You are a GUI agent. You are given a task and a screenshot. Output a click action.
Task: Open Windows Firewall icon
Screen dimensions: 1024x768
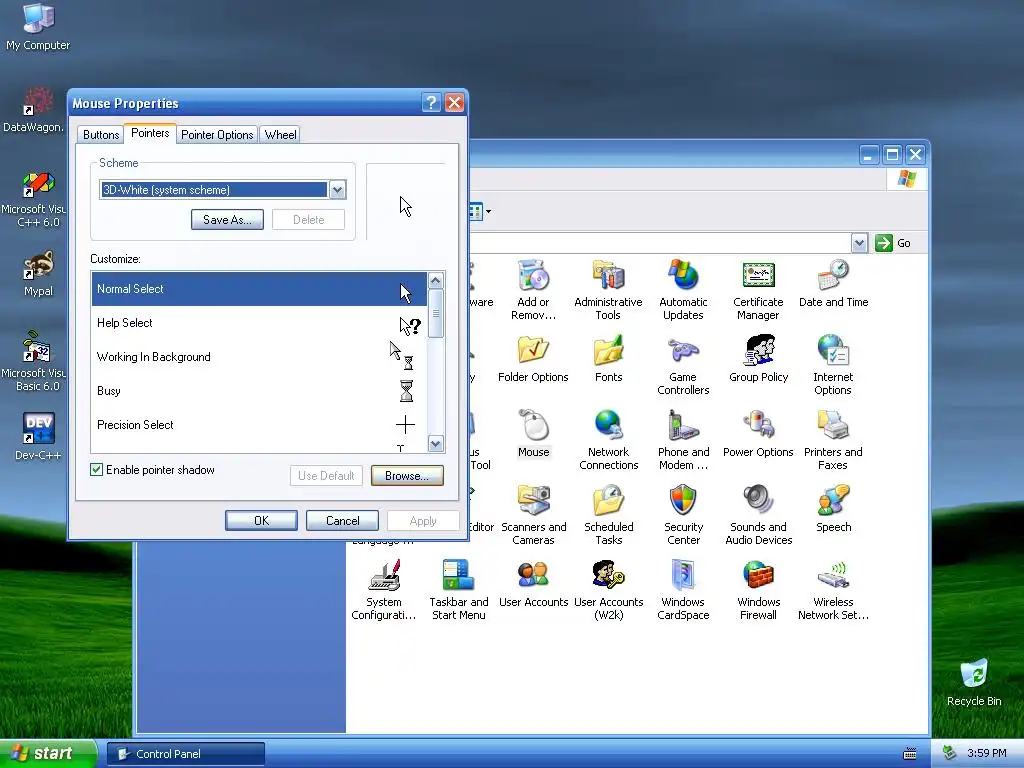pyautogui.click(x=758, y=590)
